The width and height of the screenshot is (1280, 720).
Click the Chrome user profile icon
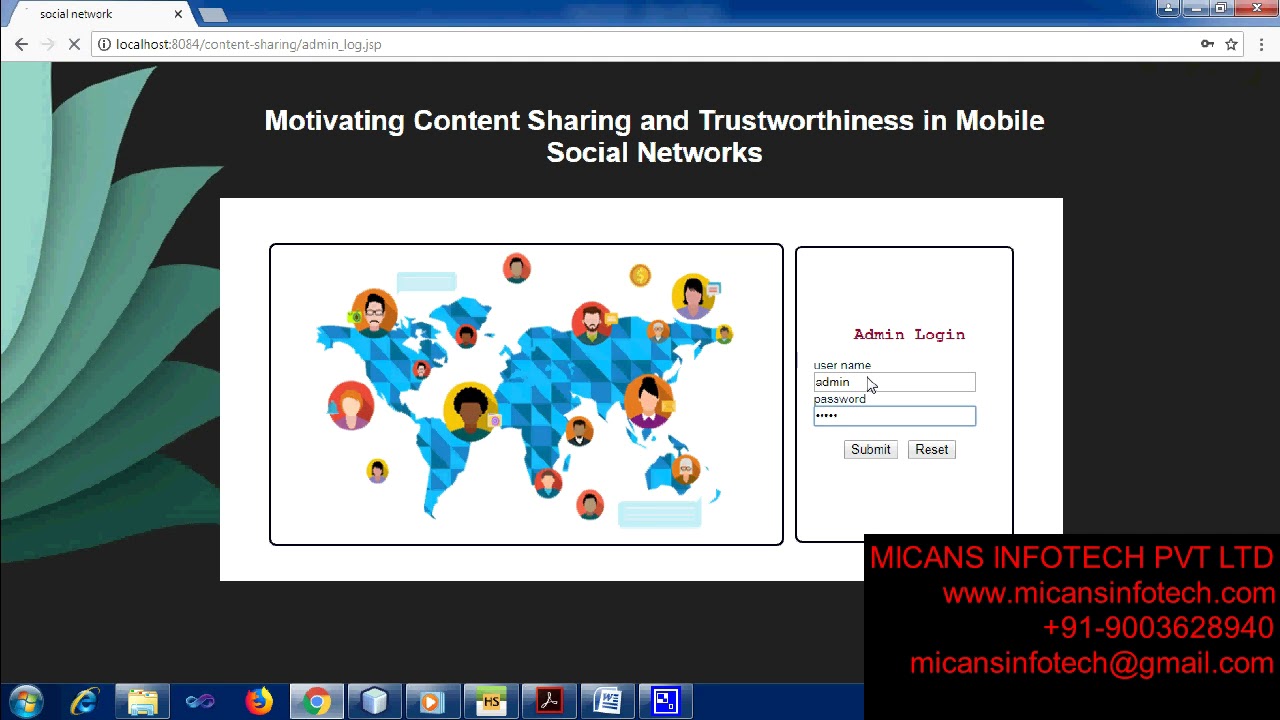(x=1168, y=8)
